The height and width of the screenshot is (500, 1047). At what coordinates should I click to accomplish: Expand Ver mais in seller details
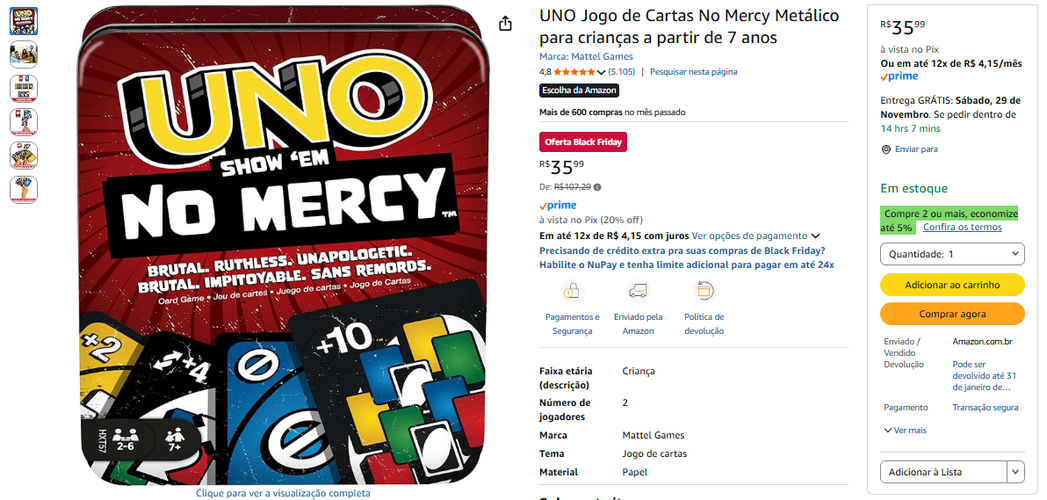[905, 431]
